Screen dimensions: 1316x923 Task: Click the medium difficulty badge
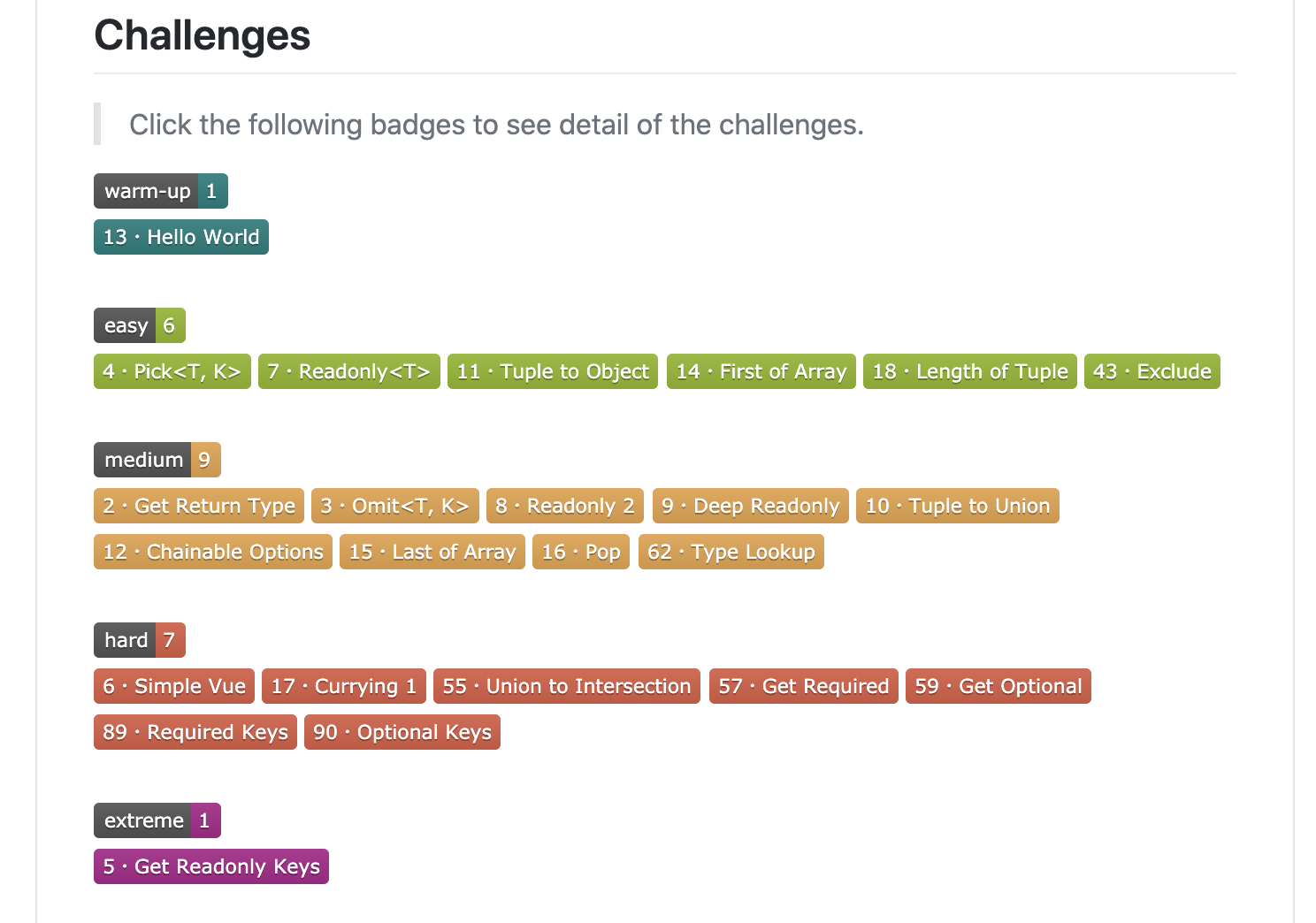click(157, 460)
